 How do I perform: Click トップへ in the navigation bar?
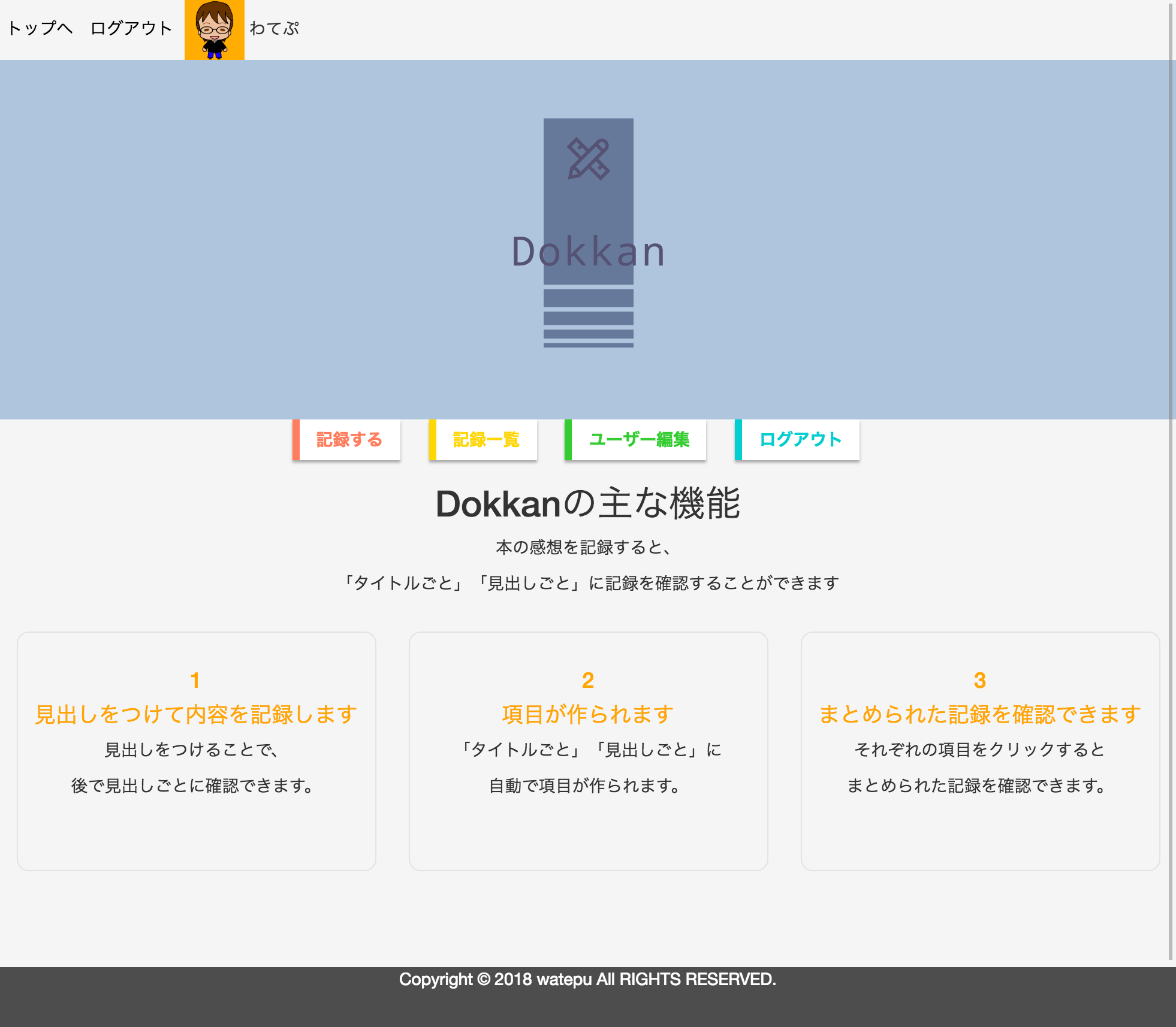coord(40,28)
